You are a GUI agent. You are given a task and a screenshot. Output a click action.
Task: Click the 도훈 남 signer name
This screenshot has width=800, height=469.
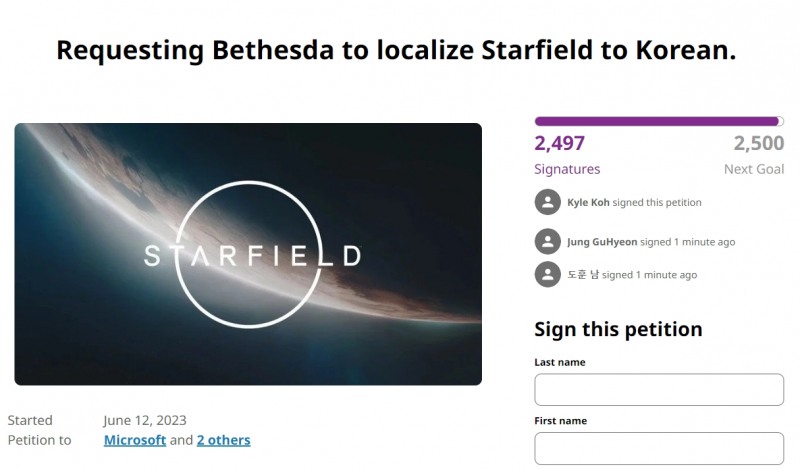coord(582,275)
